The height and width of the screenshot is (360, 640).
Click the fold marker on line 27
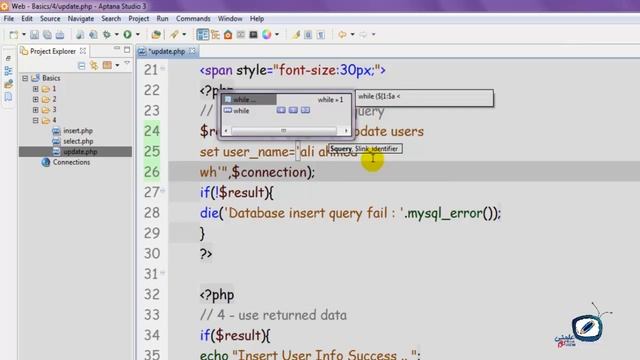pos(163,191)
